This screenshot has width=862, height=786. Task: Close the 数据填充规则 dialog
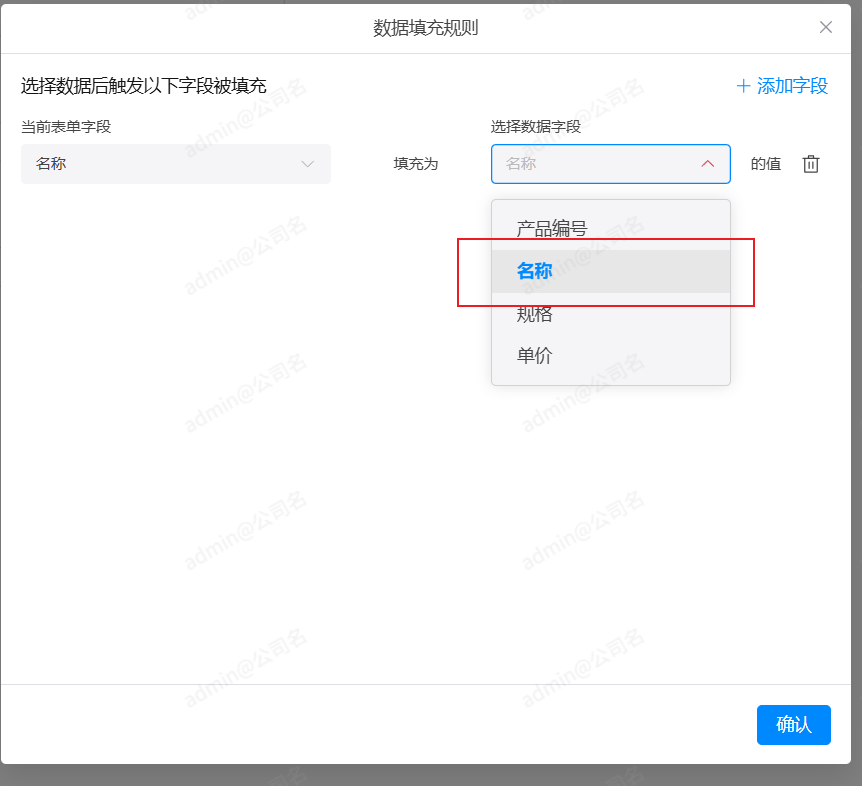point(826,27)
